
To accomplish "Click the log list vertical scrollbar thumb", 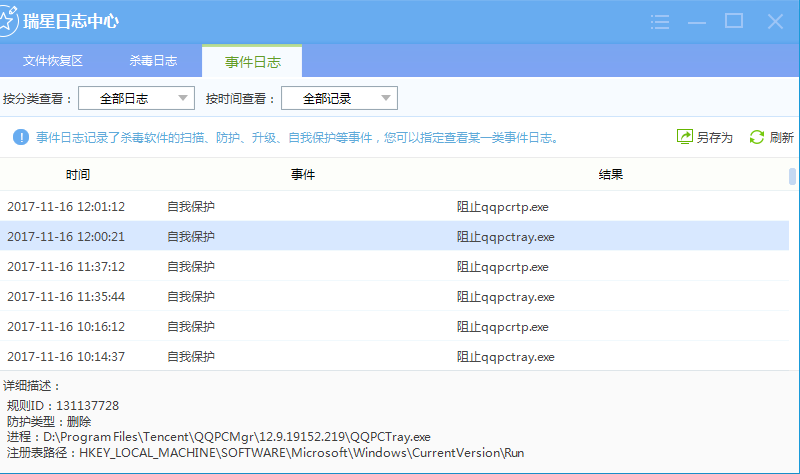I will [792, 177].
